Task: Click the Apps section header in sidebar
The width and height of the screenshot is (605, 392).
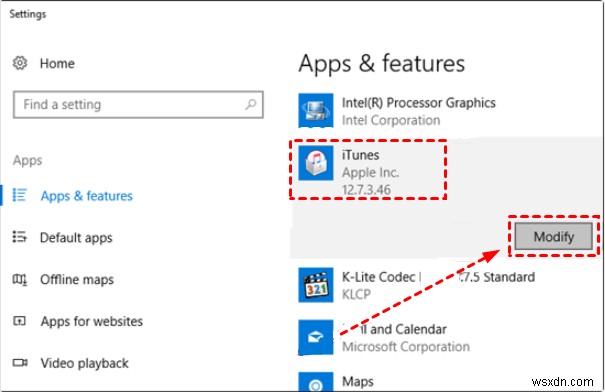Action: (27, 161)
